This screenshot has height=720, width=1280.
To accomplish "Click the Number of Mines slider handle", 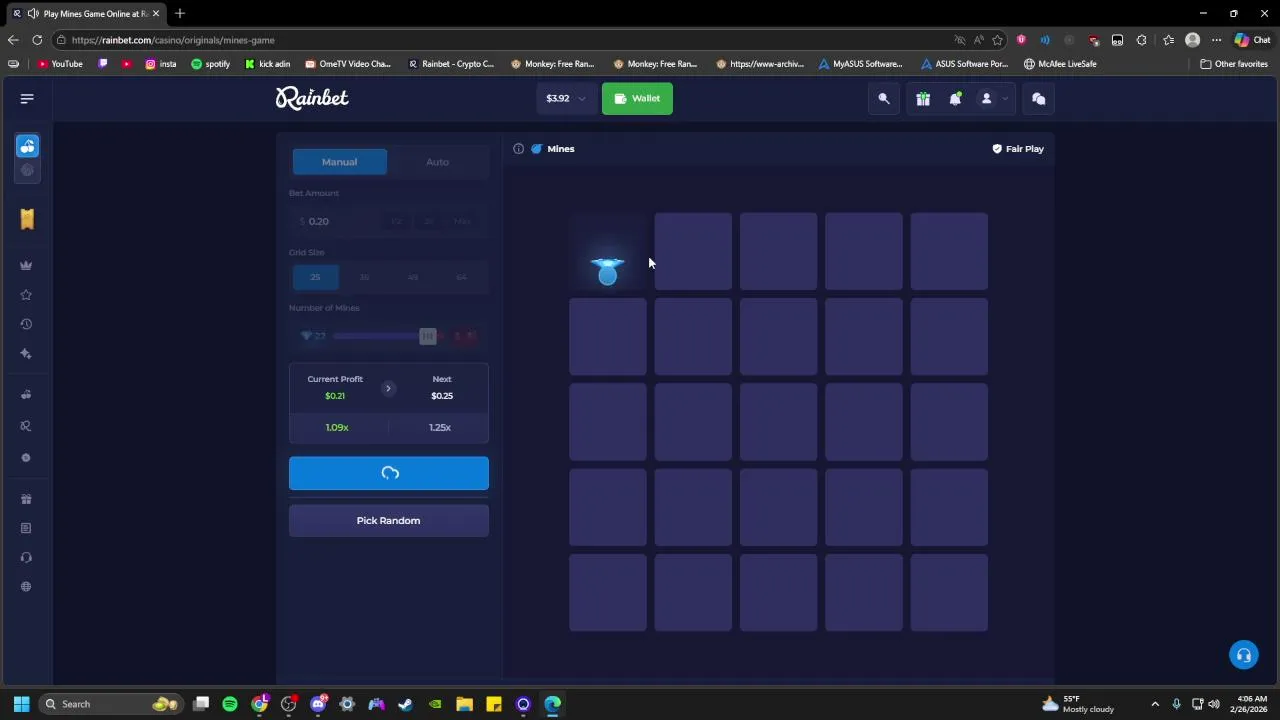I will coord(428,336).
